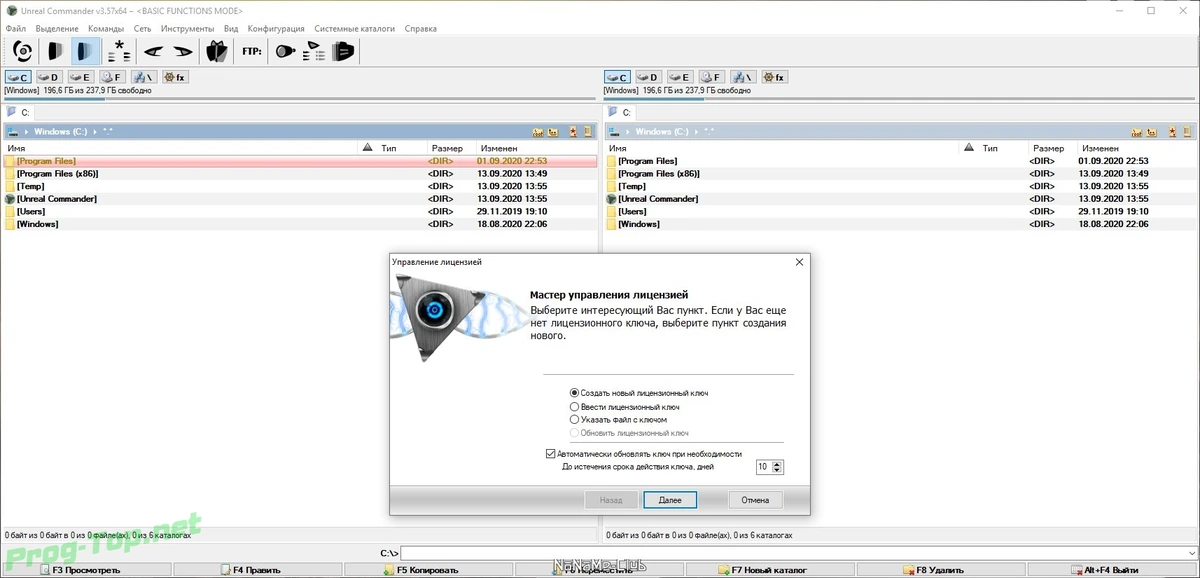
Task: Decrease the days value with spinner down arrow
Action: click(x=778, y=470)
